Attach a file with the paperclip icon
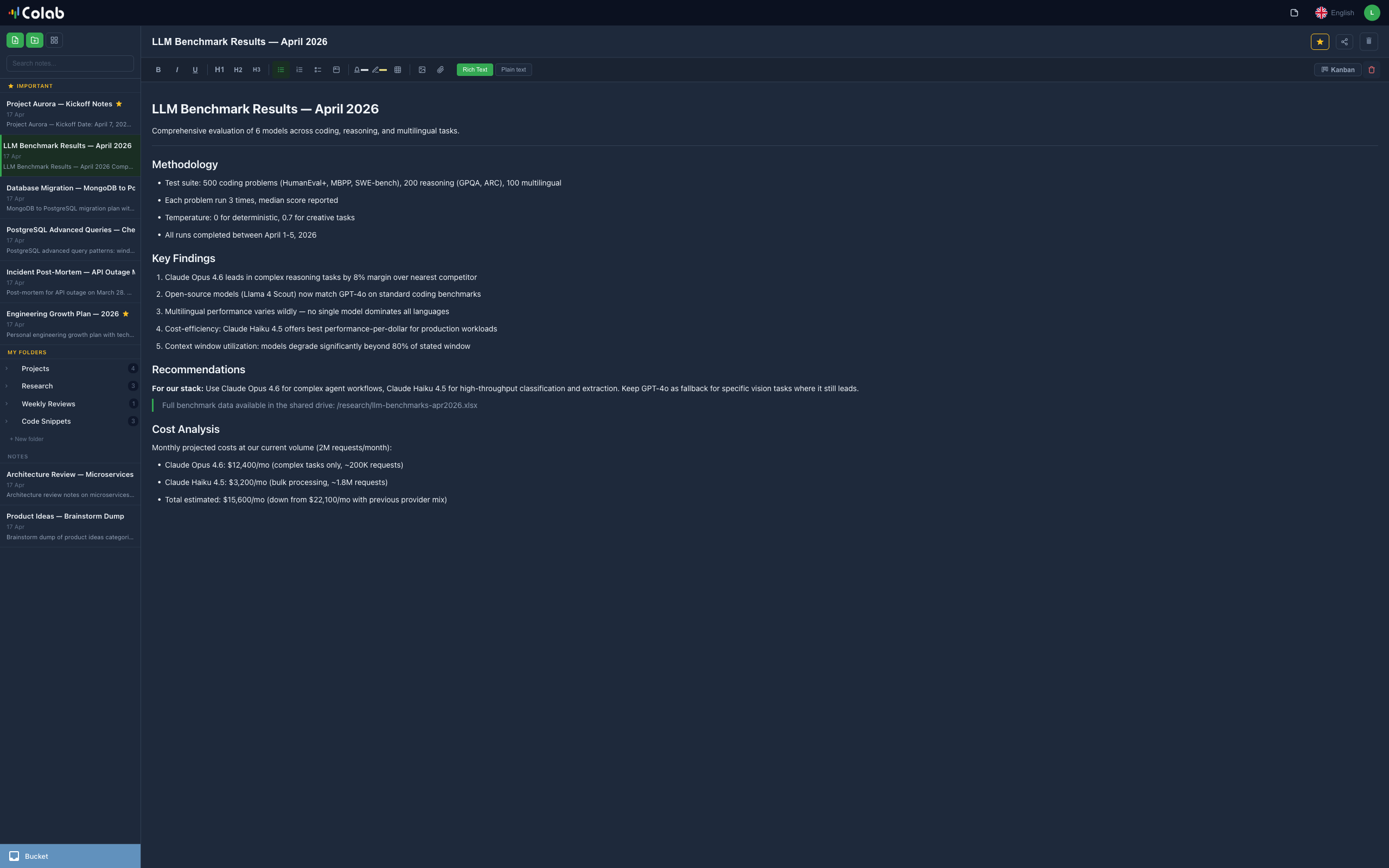Screen dimensions: 1389x868 coord(440,69)
